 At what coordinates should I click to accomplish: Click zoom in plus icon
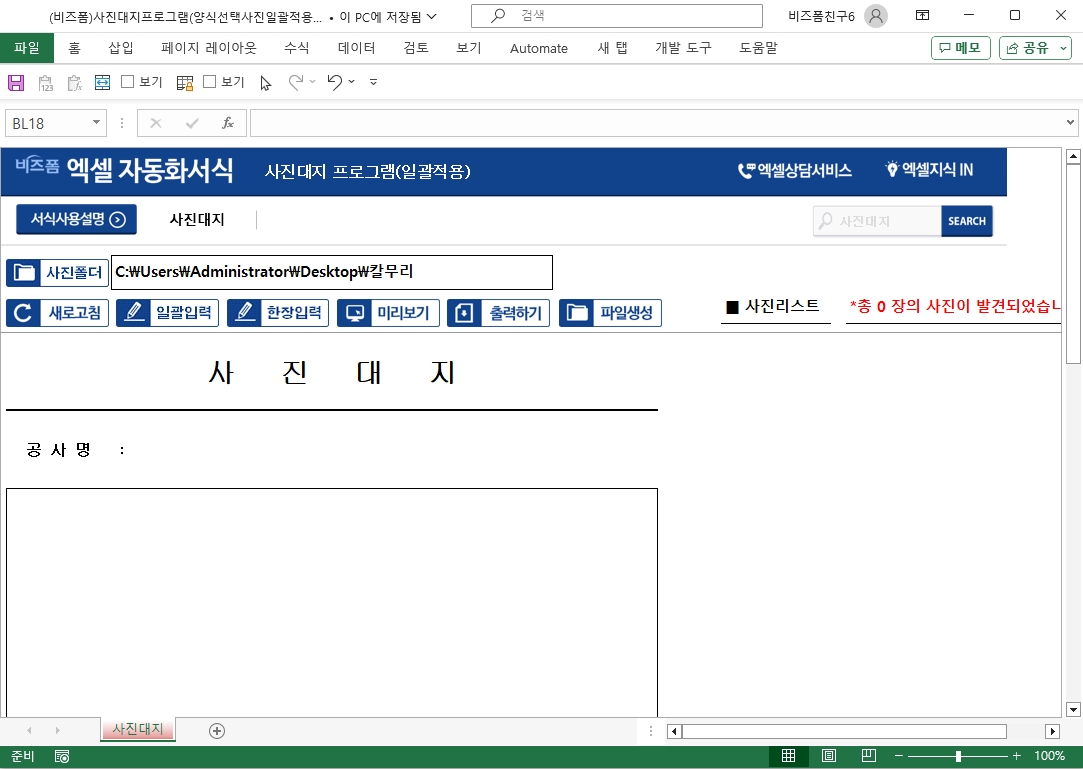[x=1017, y=757]
